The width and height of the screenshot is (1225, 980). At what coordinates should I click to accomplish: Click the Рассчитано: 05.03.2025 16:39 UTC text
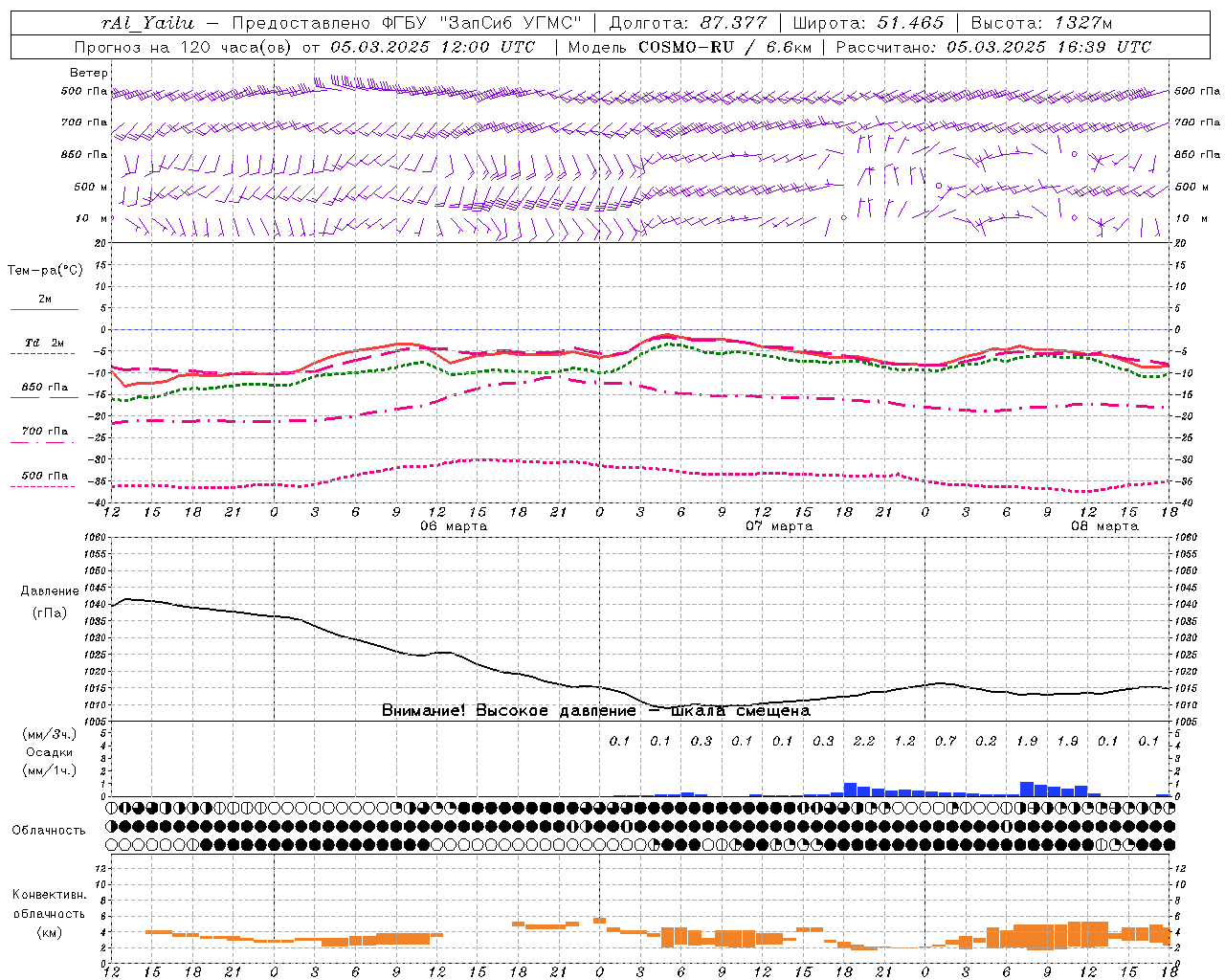click(993, 47)
